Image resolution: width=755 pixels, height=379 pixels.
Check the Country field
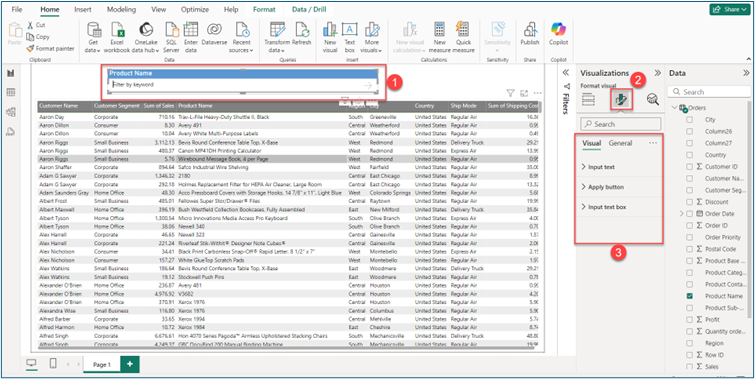pos(690,155)
